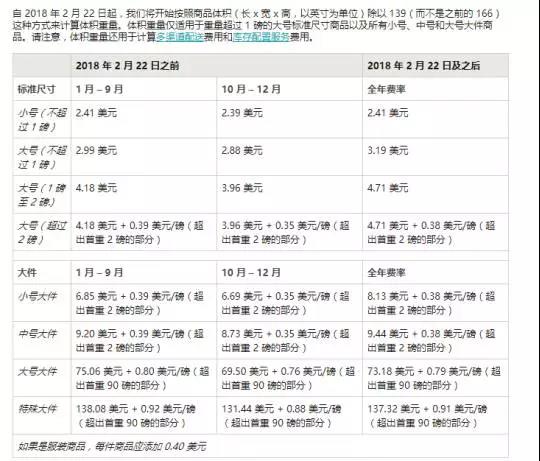Select '73.18 美元 + 0.79 美元/磅' cell
Image resolution: width=540 pixels, height=461 pixels.
[434, 378]
